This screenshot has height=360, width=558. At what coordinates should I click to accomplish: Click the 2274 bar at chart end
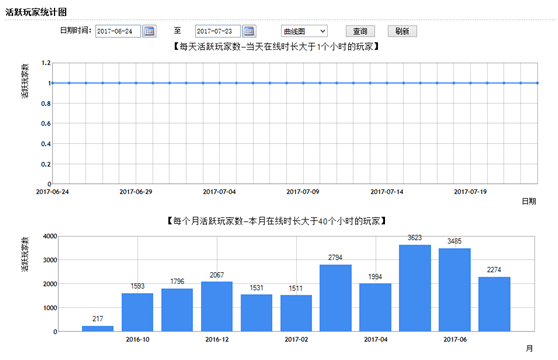(x=494, y=304)
